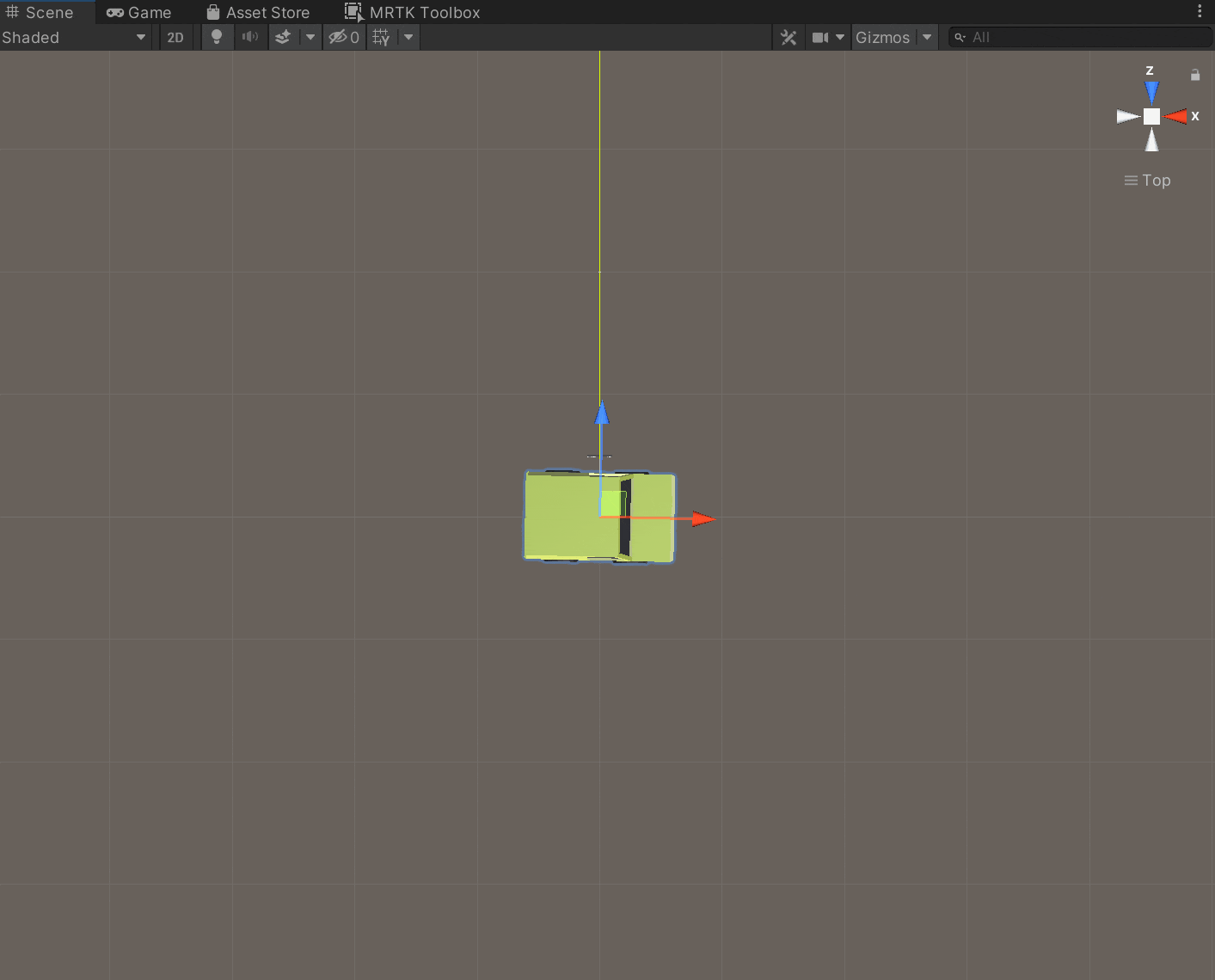Screen dimensions: 1215x980
Task: Expand the effects toggle dropdown
Action: tap(310, 37)
